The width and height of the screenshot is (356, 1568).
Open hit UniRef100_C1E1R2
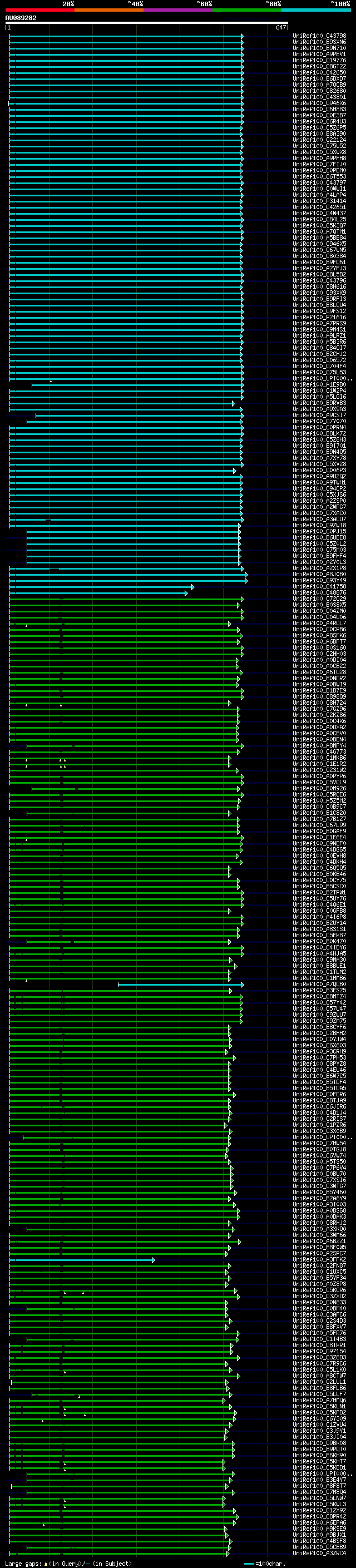(x=319, y=764)
